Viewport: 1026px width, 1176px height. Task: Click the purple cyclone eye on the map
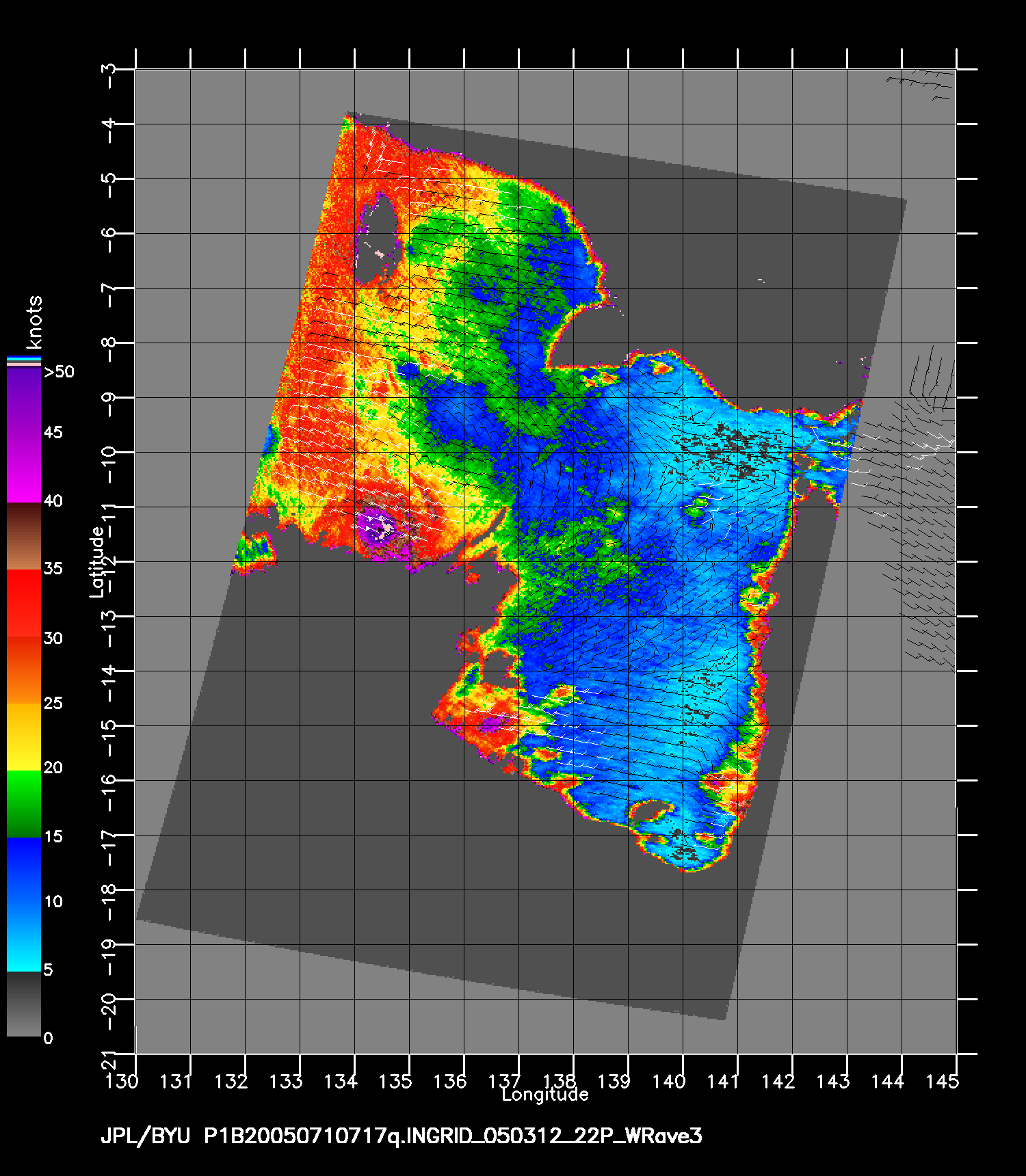coord(376,527)
